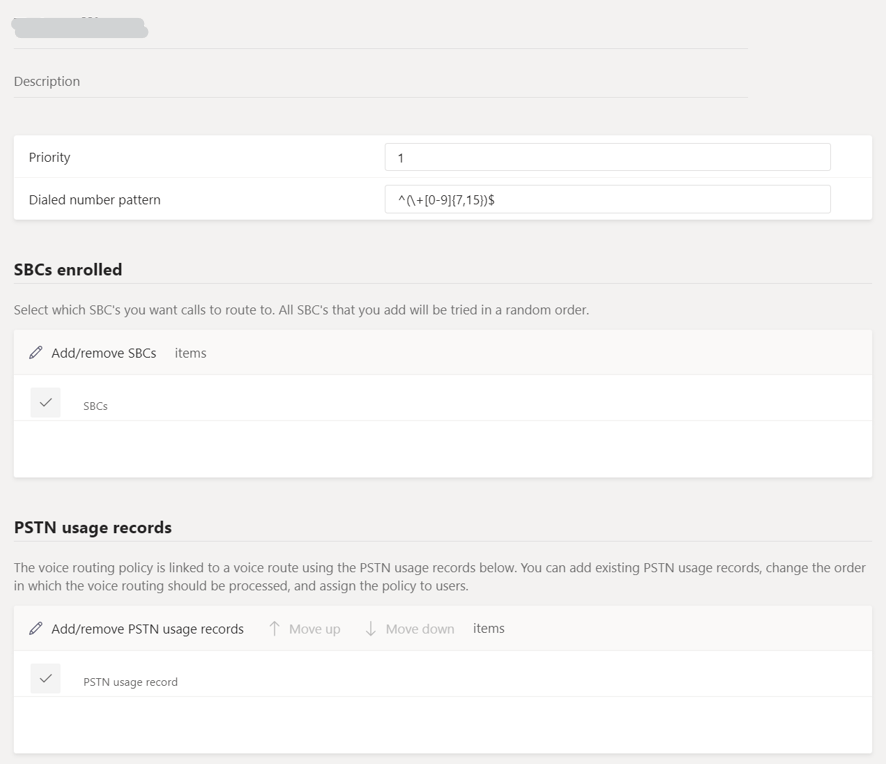Screen dimensions: 886x764
Task: Click the pencil icon beside Add/remove SBCs
Action: (36, 353)
